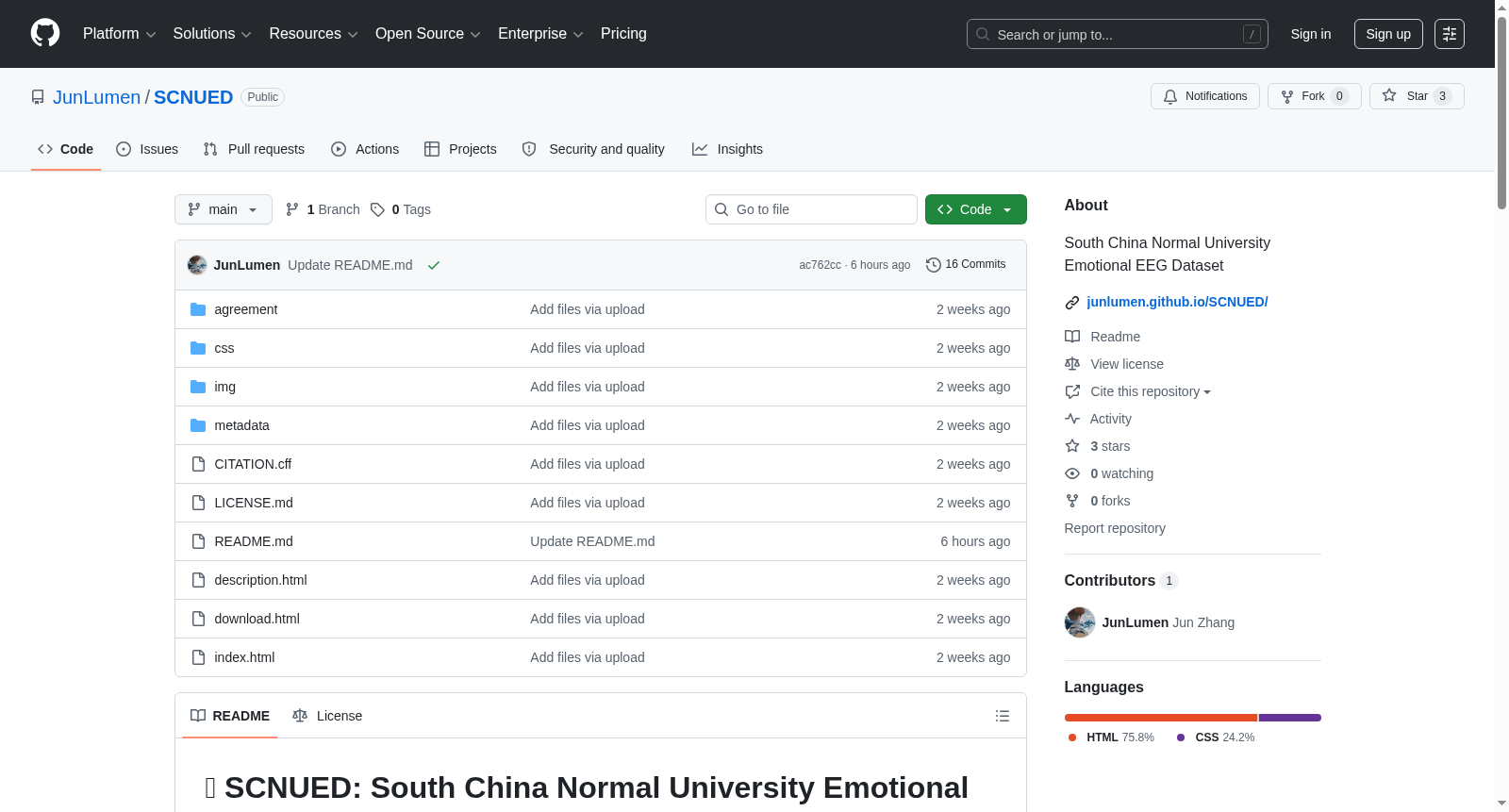The width and height of the screenshot is (1509, 812).
Task: Switch to the Pull requests tab
Action: [x=254, y=149]
